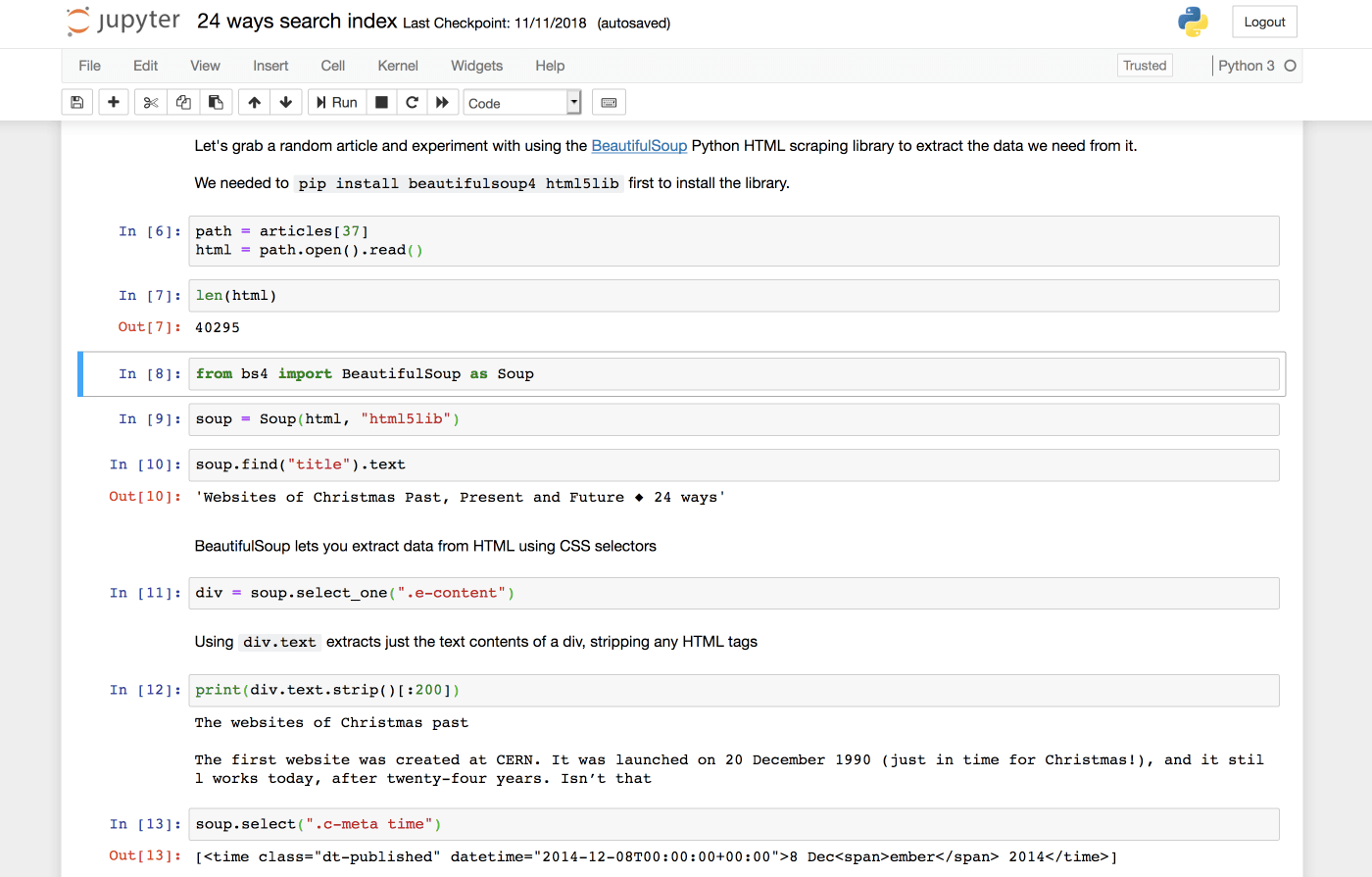
Task: Select code cell with len(html)
Action: pyautogui.click(x=734, y=296)
